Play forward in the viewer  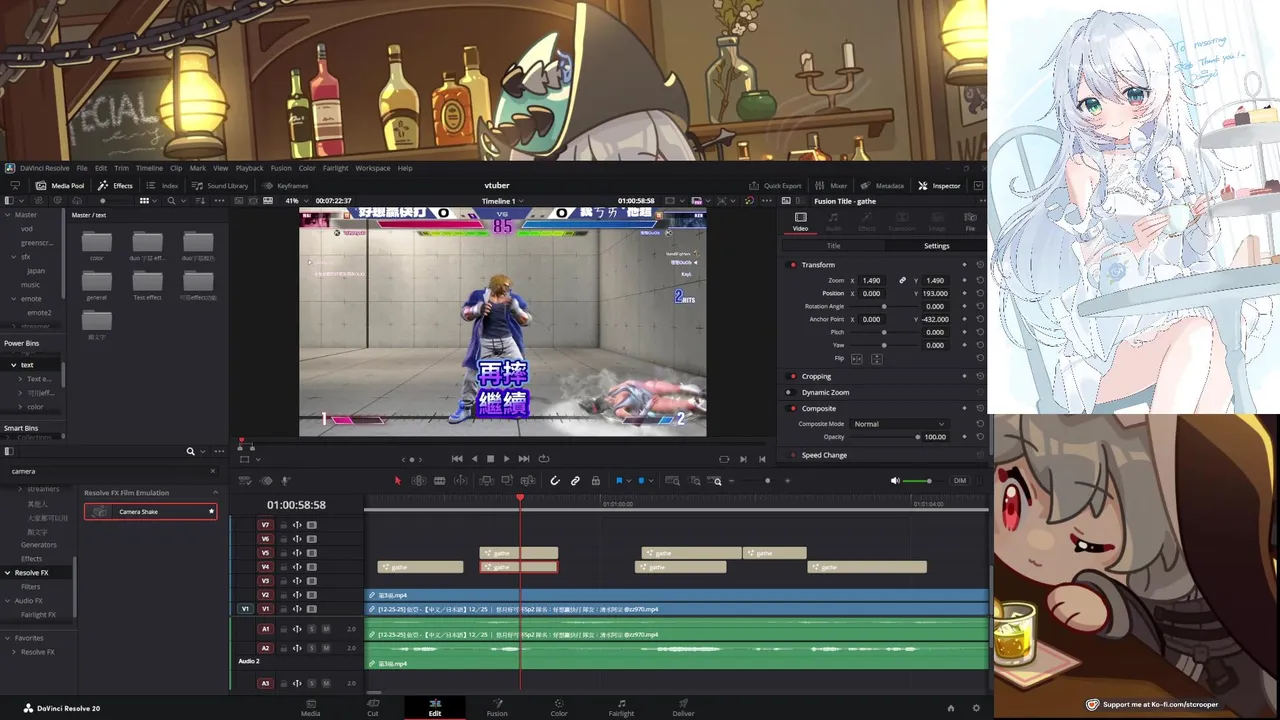506,459
